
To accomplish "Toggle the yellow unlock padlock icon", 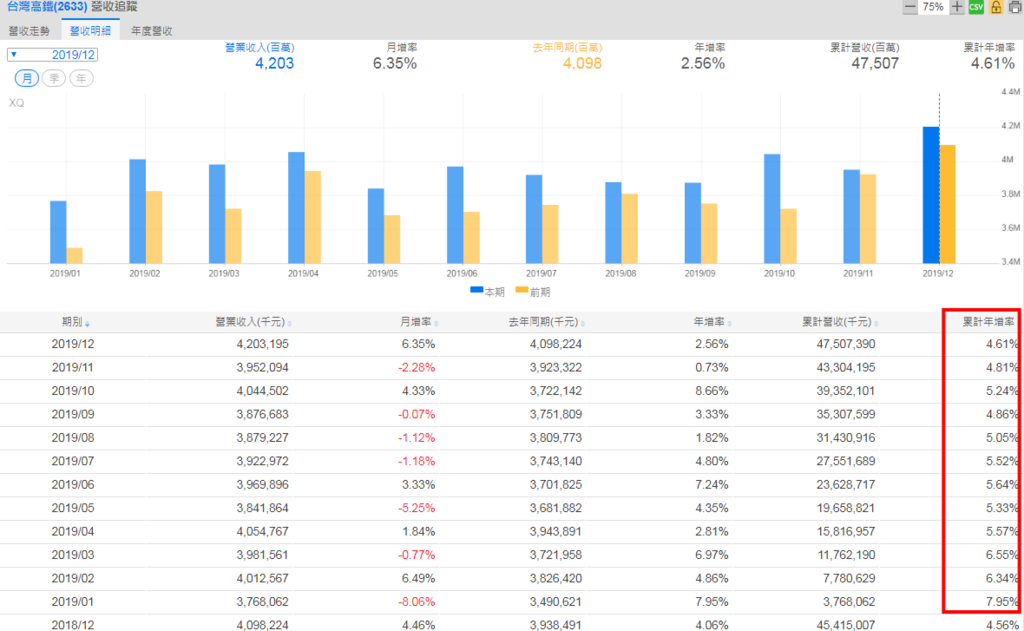I will click(996, 7).
